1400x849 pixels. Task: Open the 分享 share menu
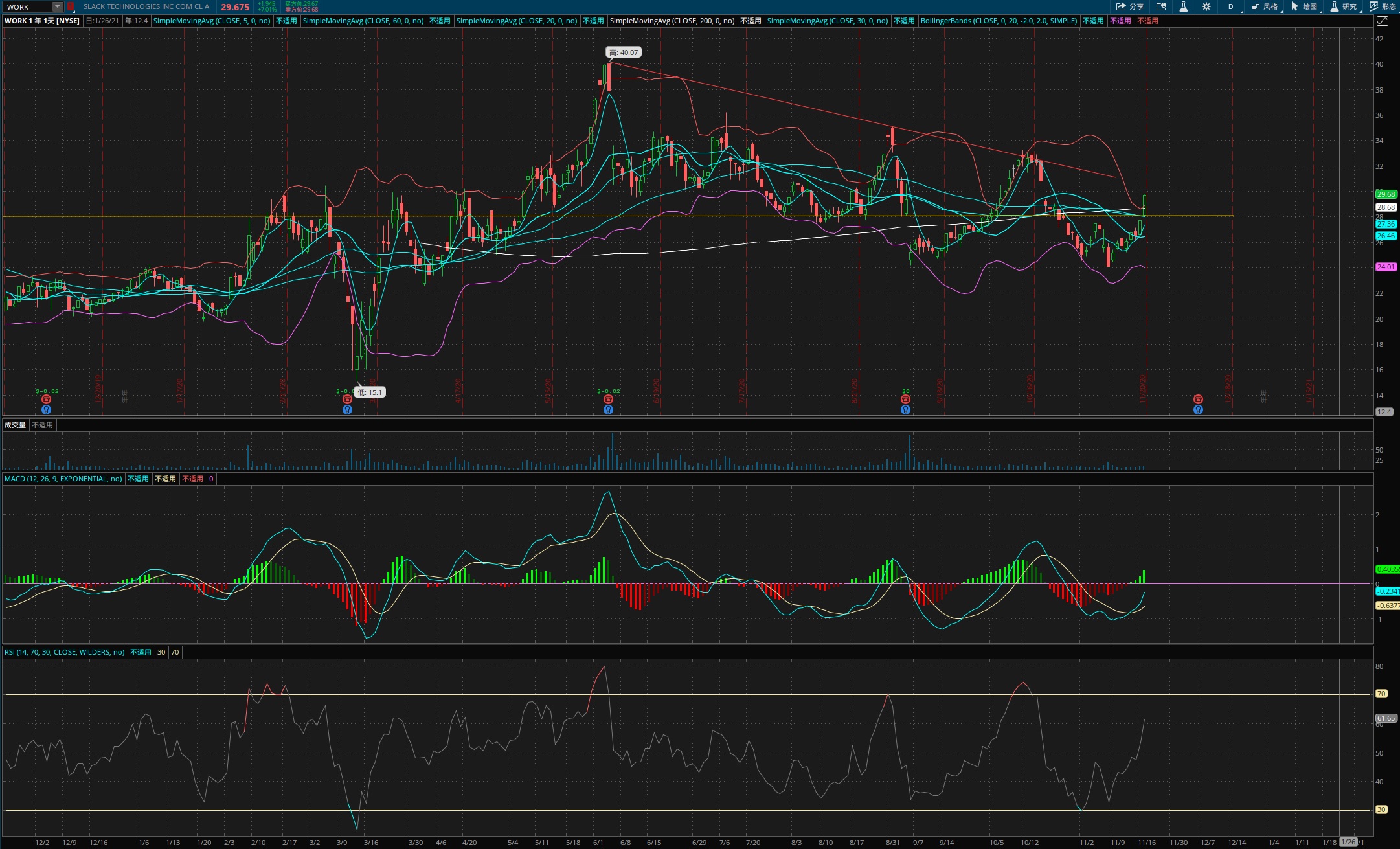pos(1129,6)
